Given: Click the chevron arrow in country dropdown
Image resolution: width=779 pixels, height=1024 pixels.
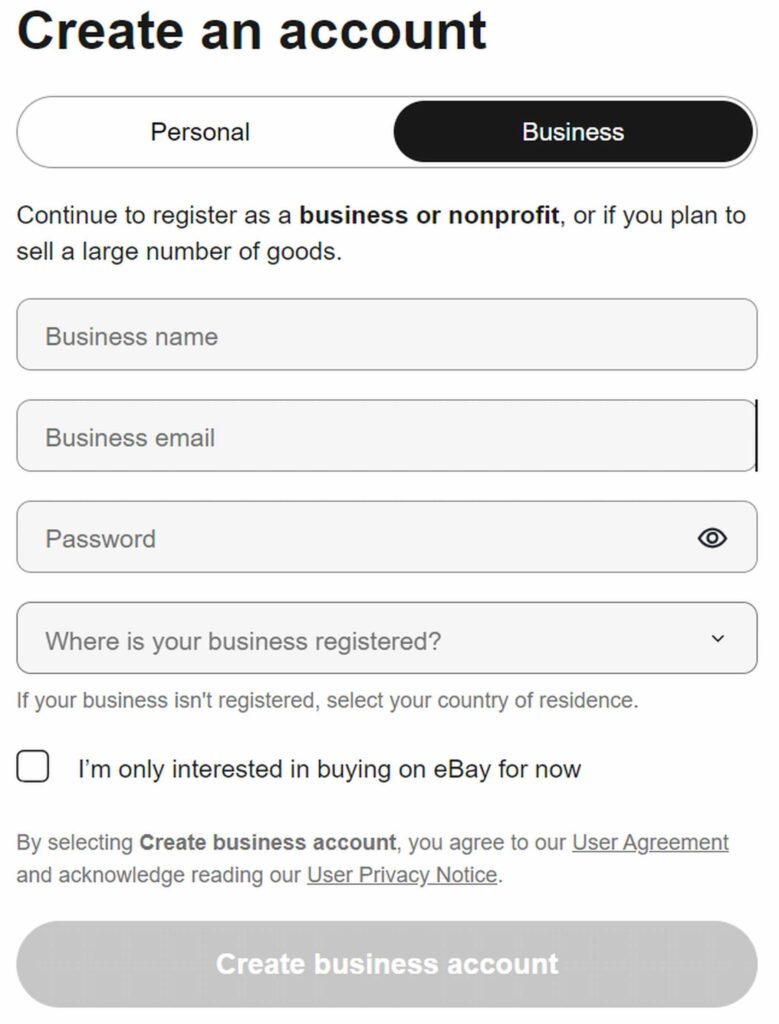Looking at the screenshot, I should click(717, 639).
